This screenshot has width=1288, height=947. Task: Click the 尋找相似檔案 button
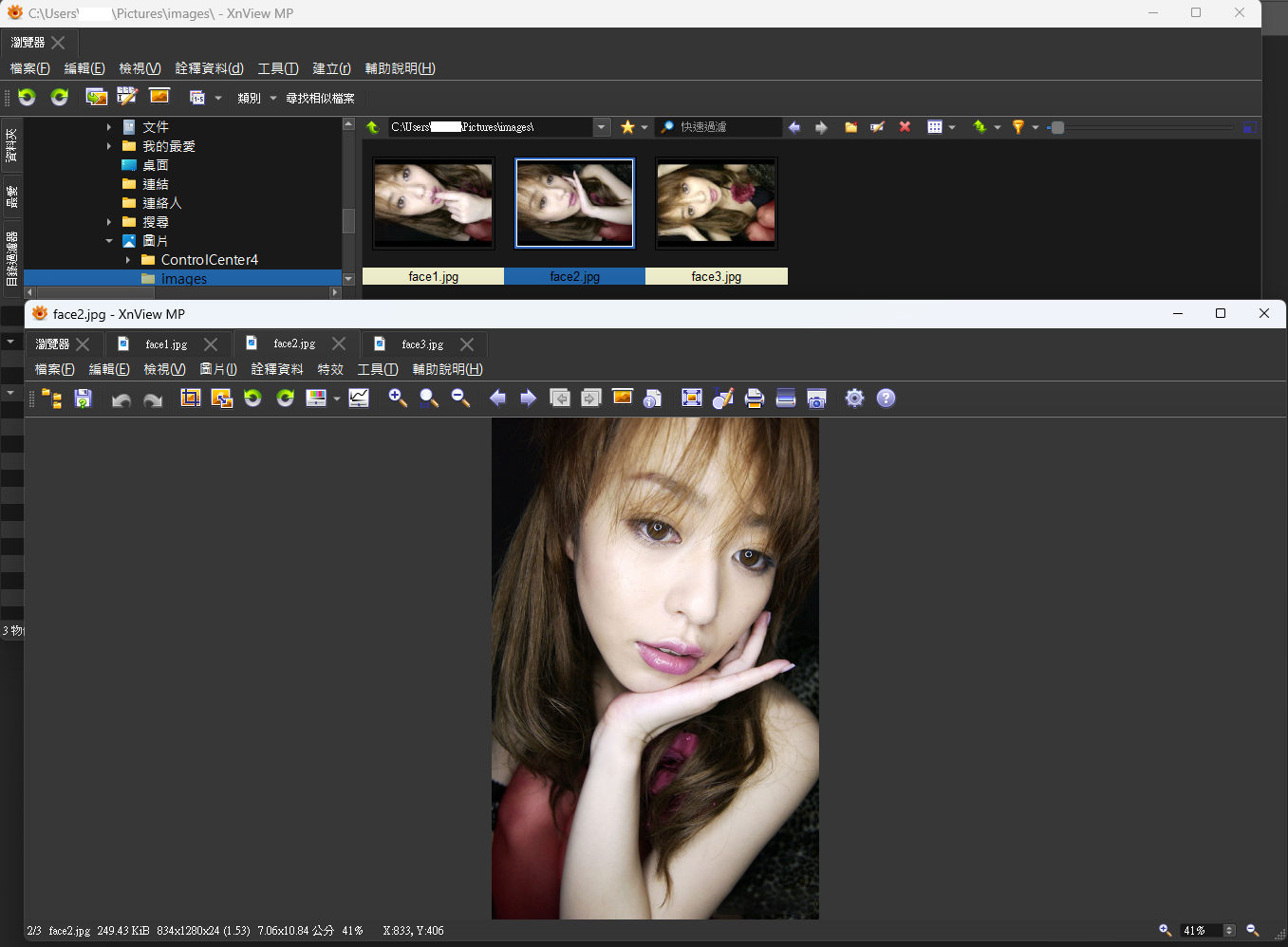point(320,98)
